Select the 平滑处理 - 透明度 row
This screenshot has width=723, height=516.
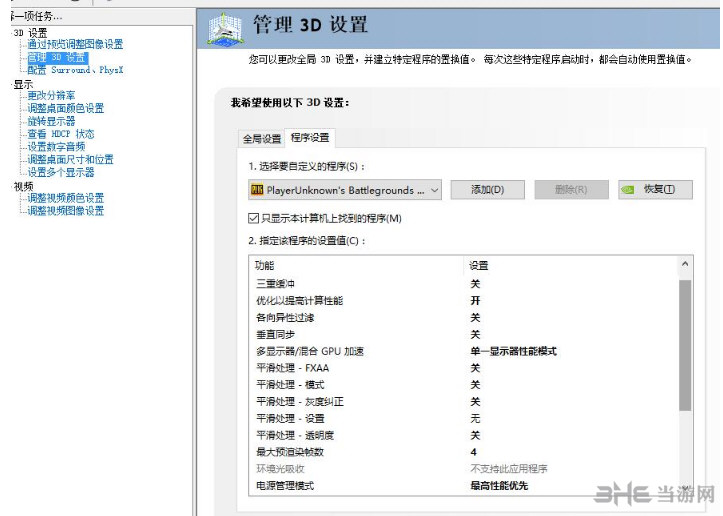pos(464,435)
